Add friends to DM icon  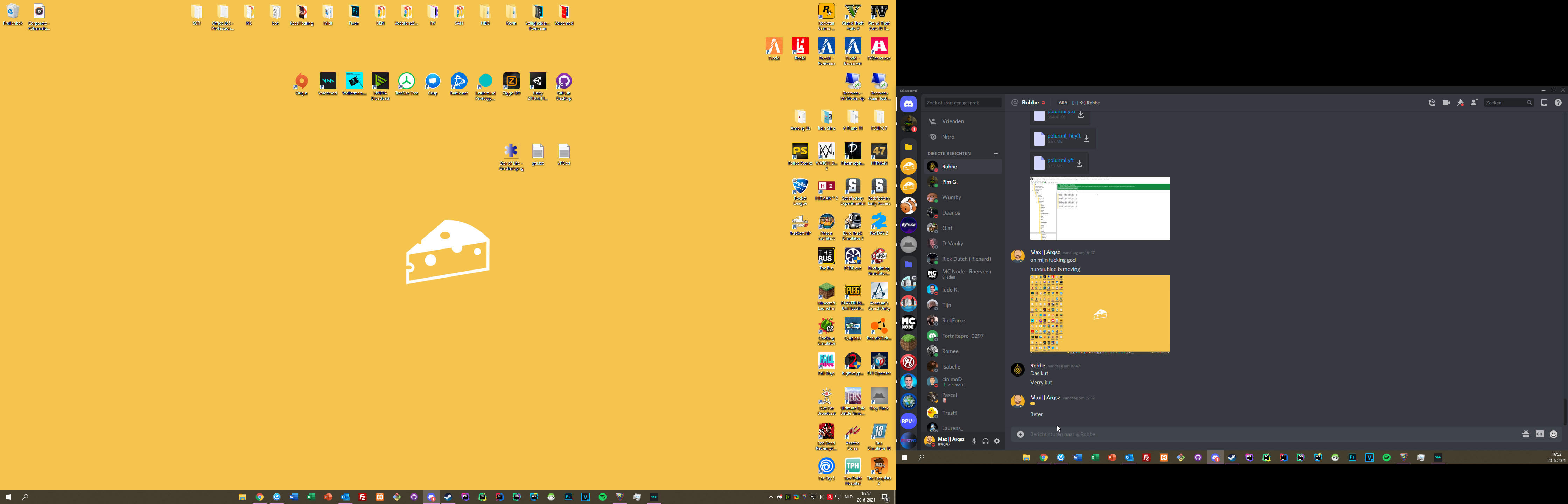[1473, 103]
